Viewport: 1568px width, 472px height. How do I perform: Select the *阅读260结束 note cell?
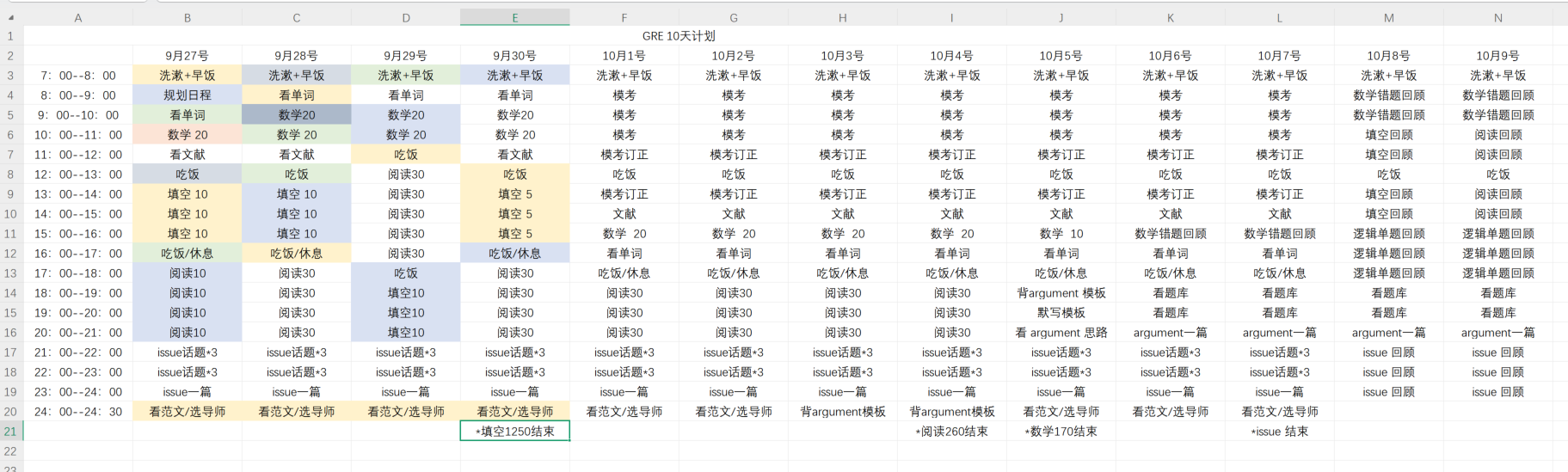(951, 432)
